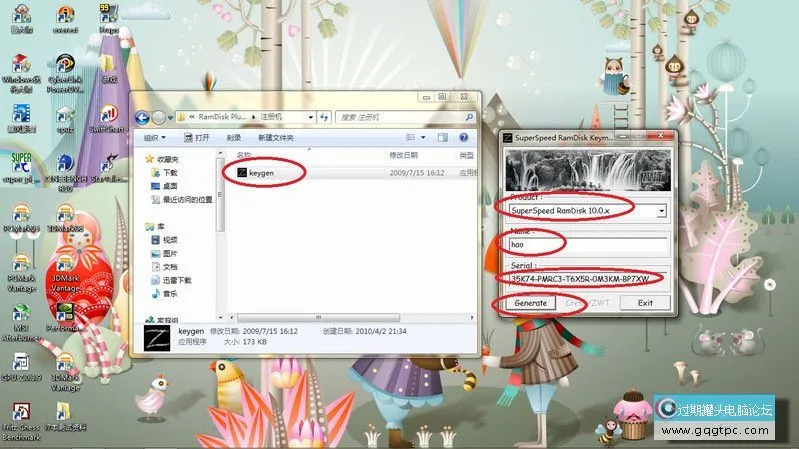Click the RamDisk Plu... breadcrumb in address bar

tap(222, 117)
